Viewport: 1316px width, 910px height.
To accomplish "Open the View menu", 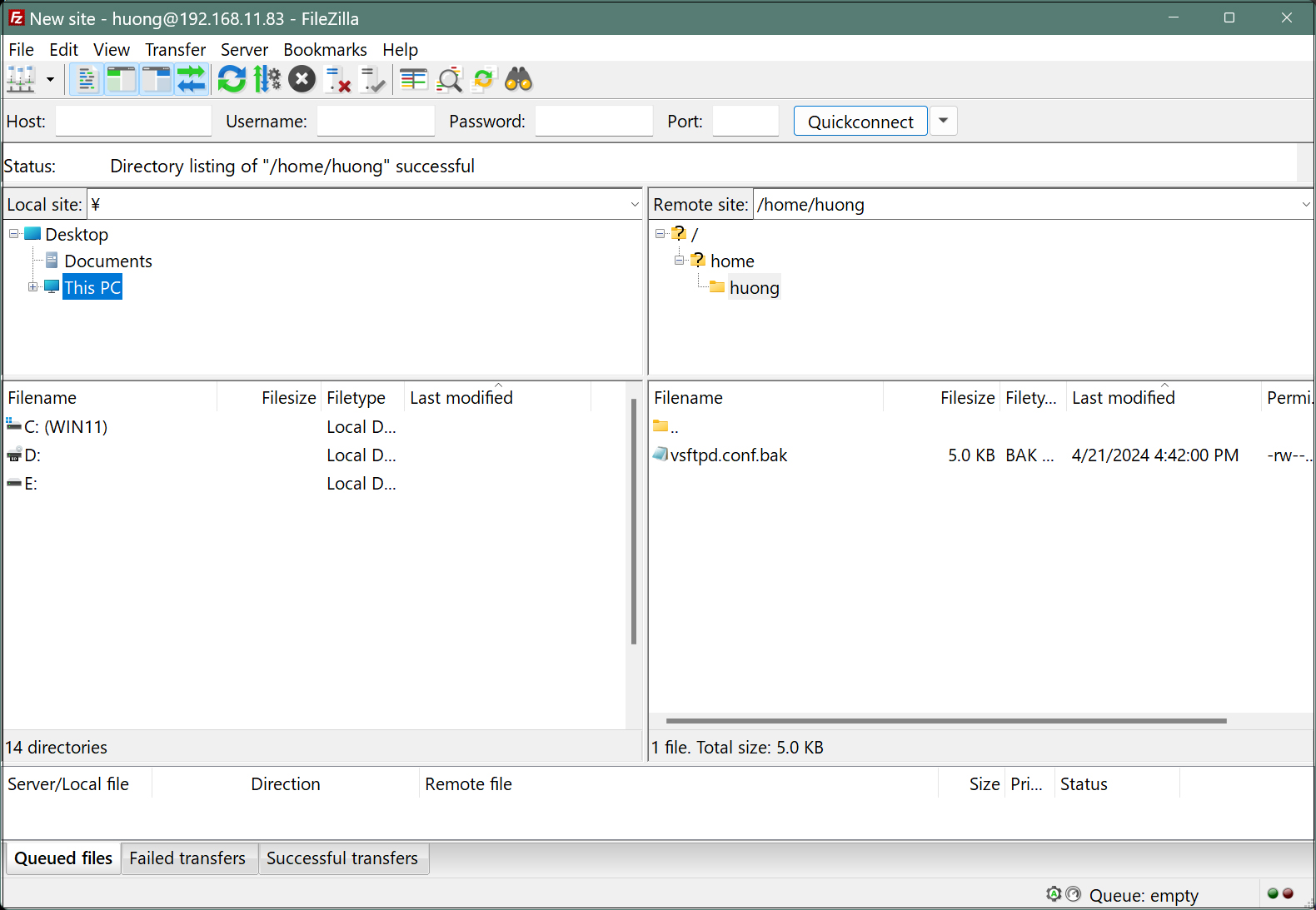I will coord(112,50).
